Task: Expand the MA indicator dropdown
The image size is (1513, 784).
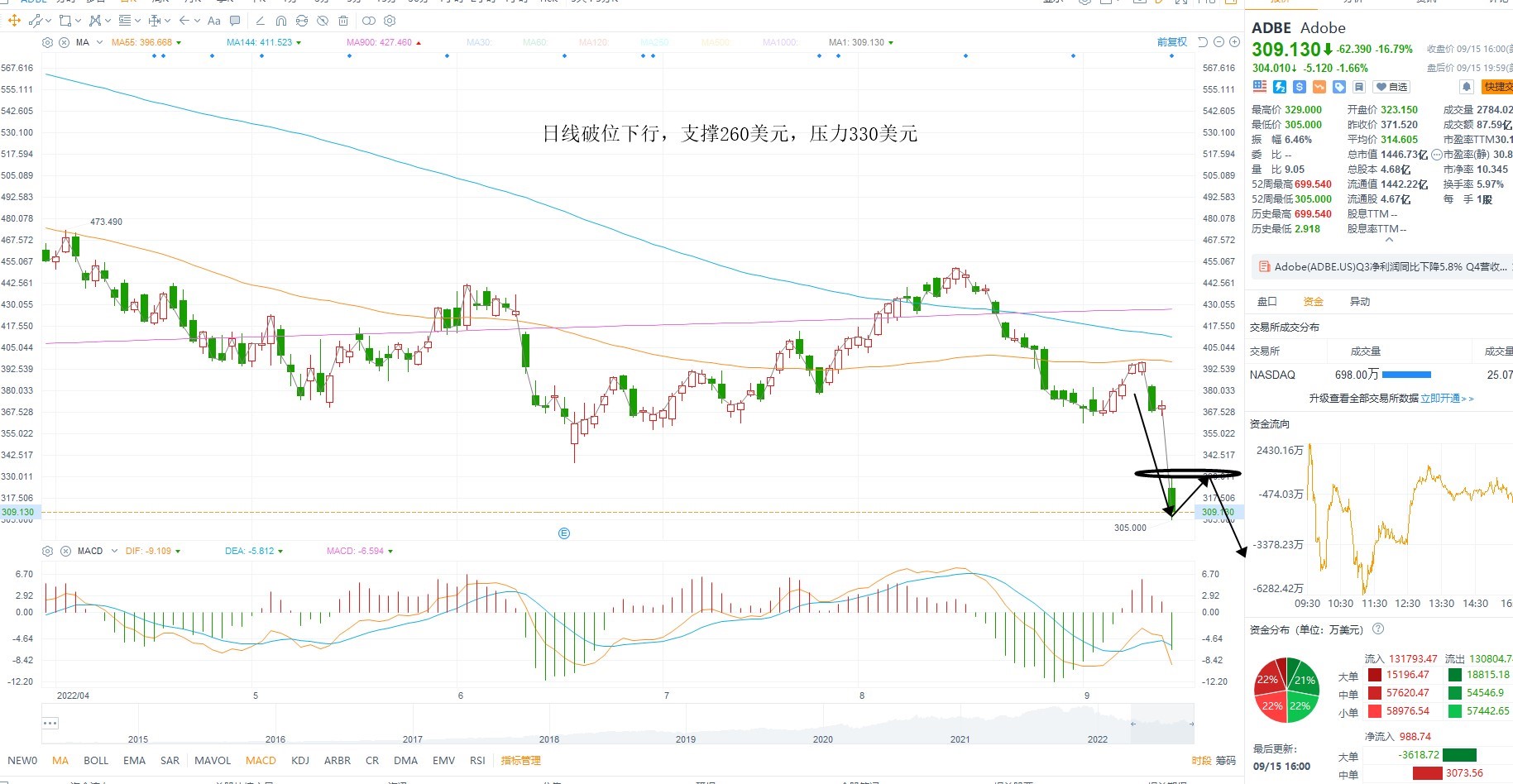Action: [100, 42]
